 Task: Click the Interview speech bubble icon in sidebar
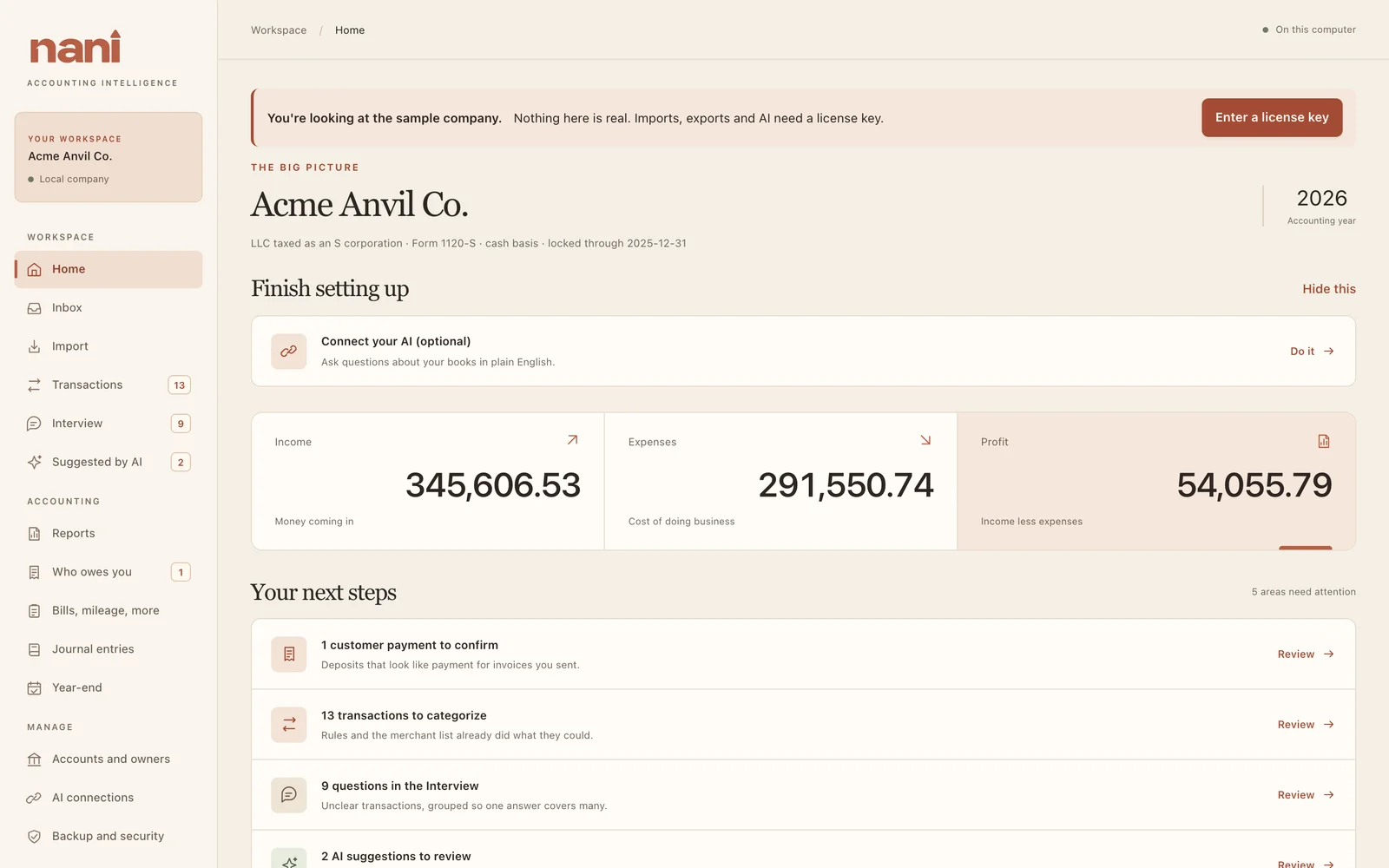coord(35,424)
